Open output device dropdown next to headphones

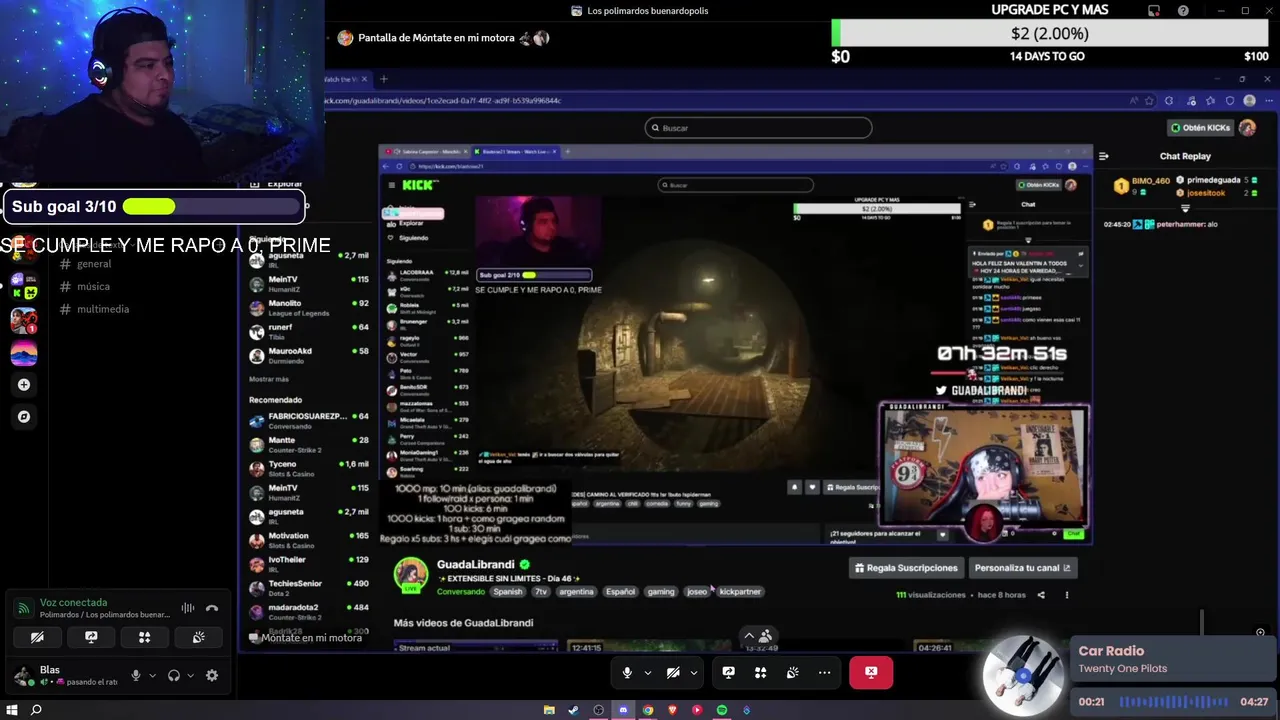click(190, 676)
